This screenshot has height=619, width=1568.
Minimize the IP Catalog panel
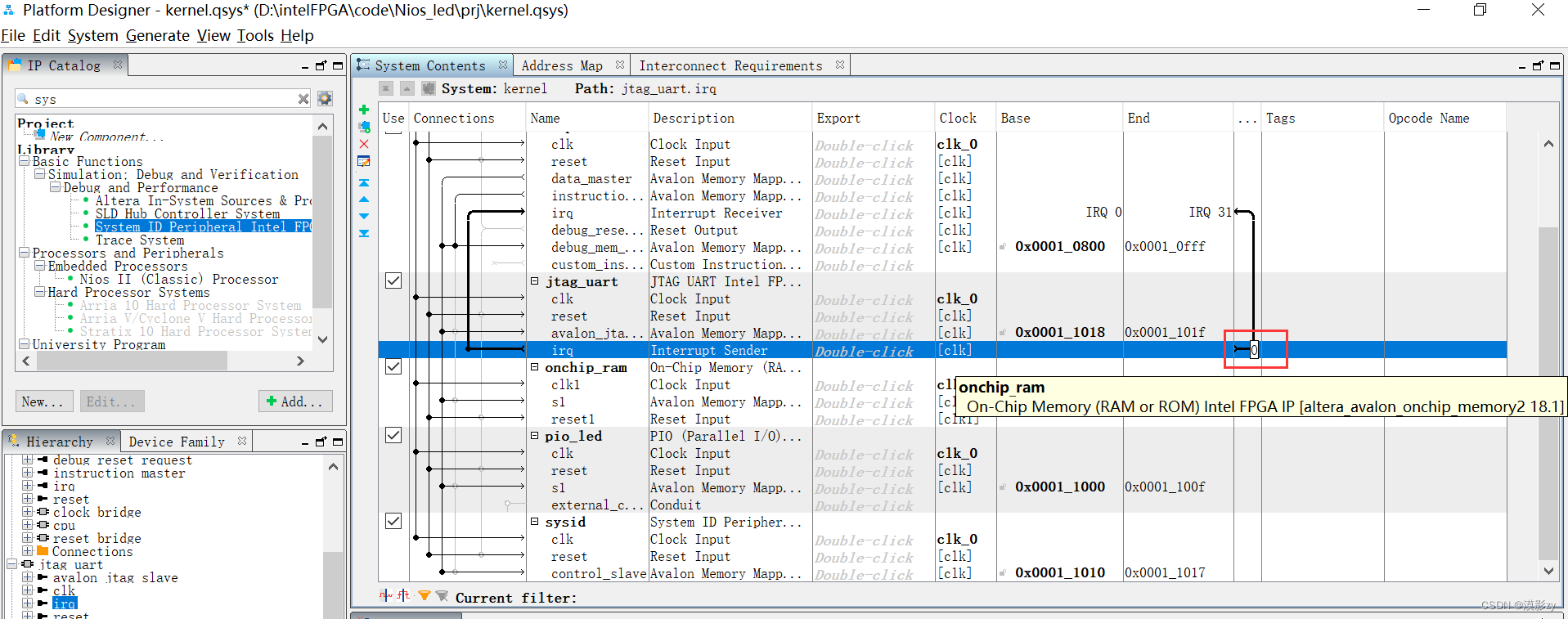point(305,66)
